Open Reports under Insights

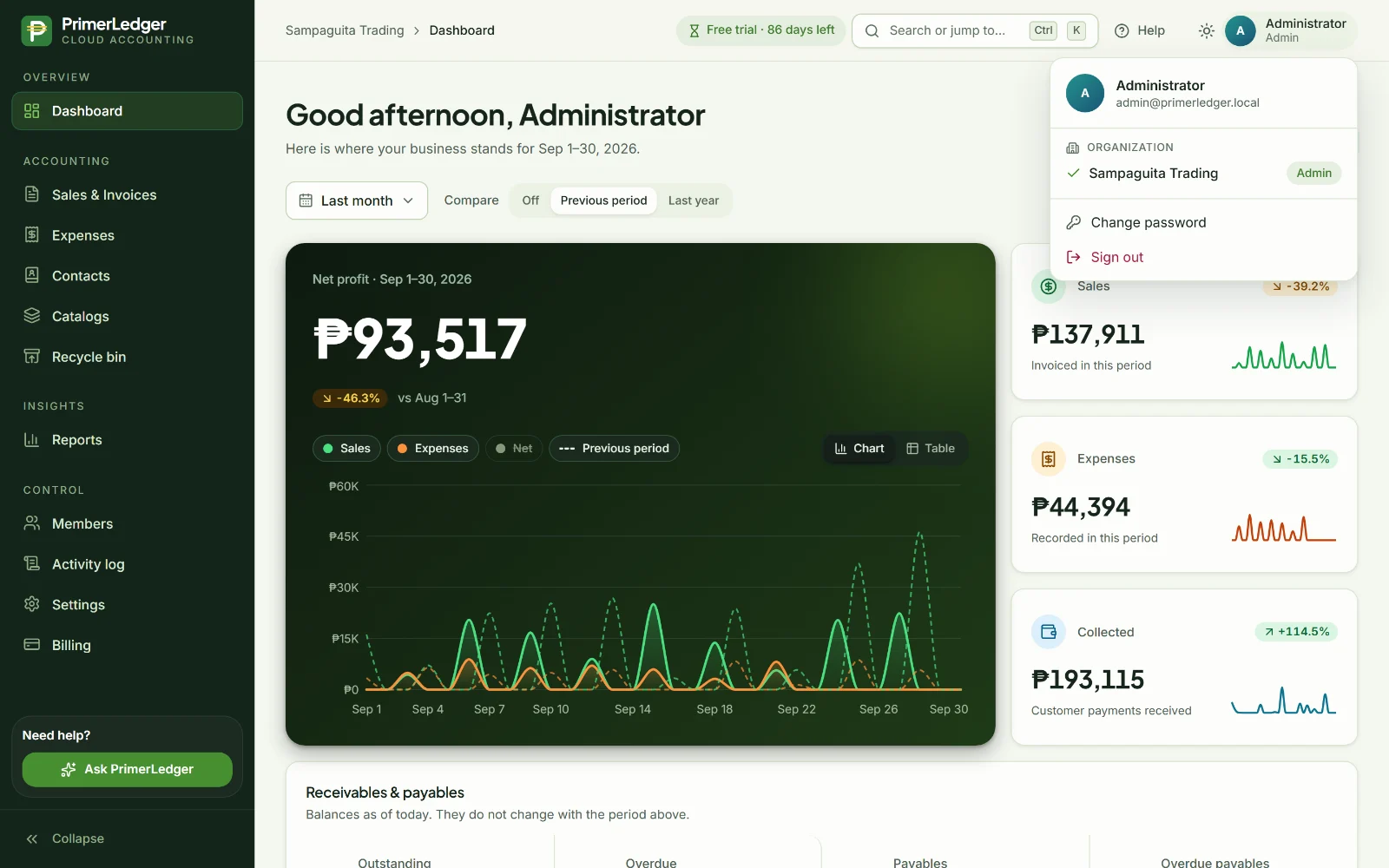(x=127, y=440)
